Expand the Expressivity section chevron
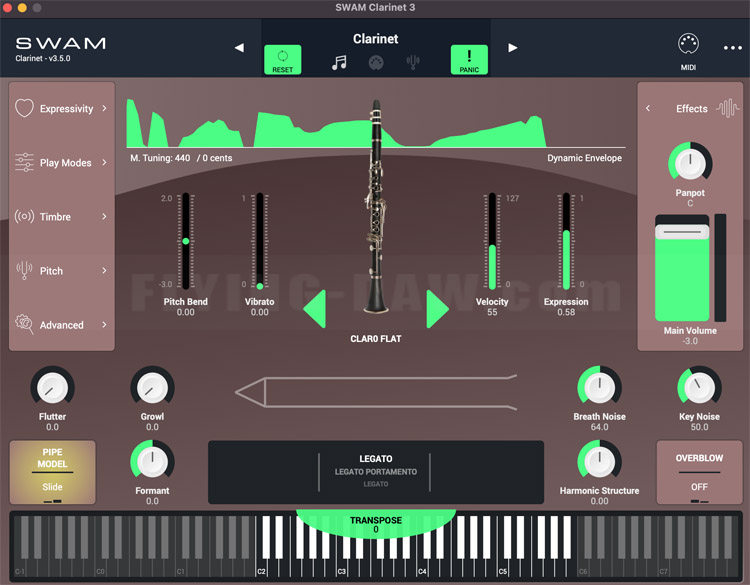 click(104, 108)
